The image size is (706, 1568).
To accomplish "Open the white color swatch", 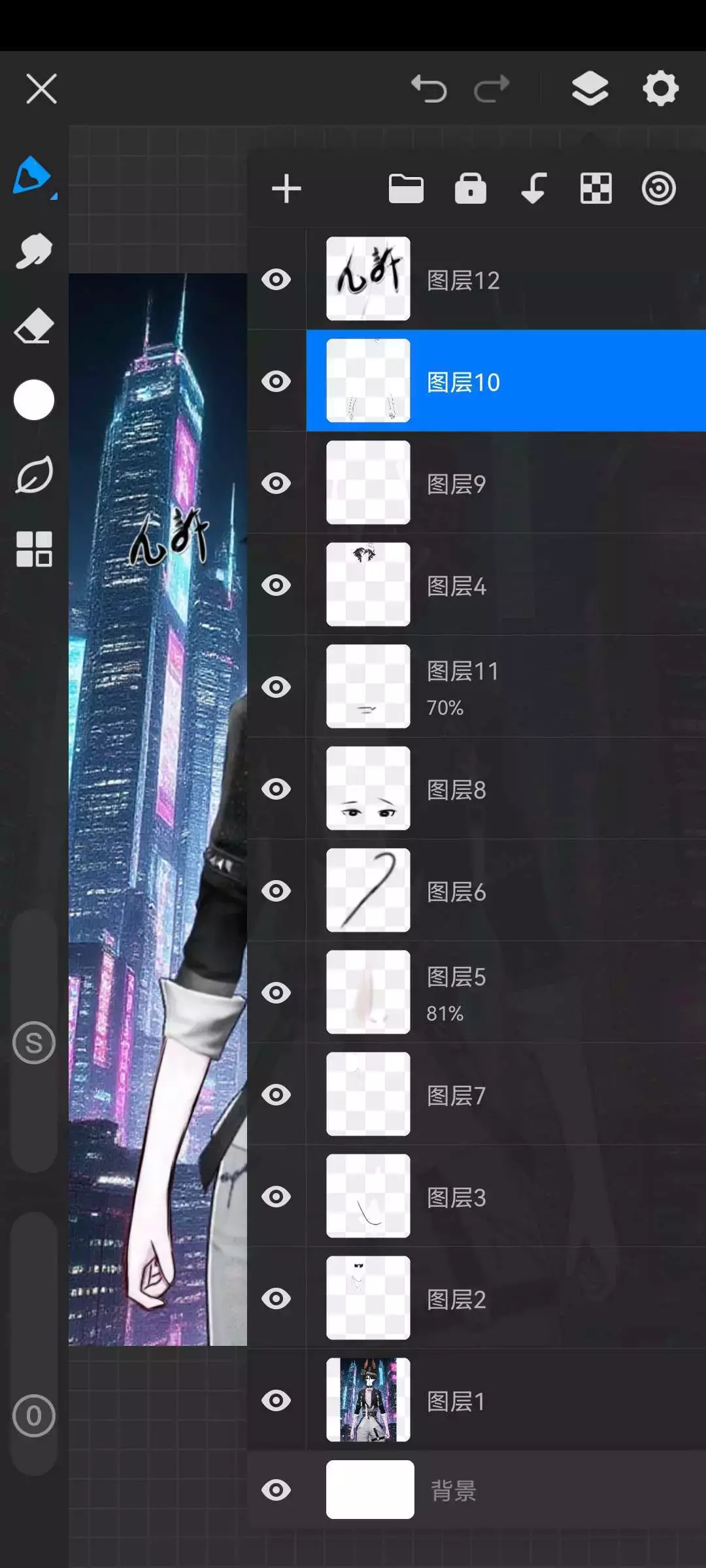I will (x=34, y=400).
